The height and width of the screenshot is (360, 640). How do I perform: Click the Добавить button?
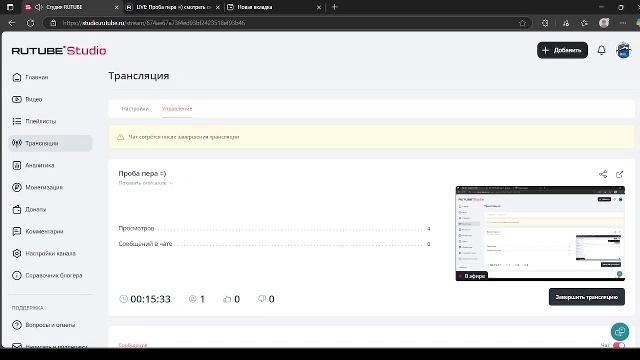(x=562, y=50)
